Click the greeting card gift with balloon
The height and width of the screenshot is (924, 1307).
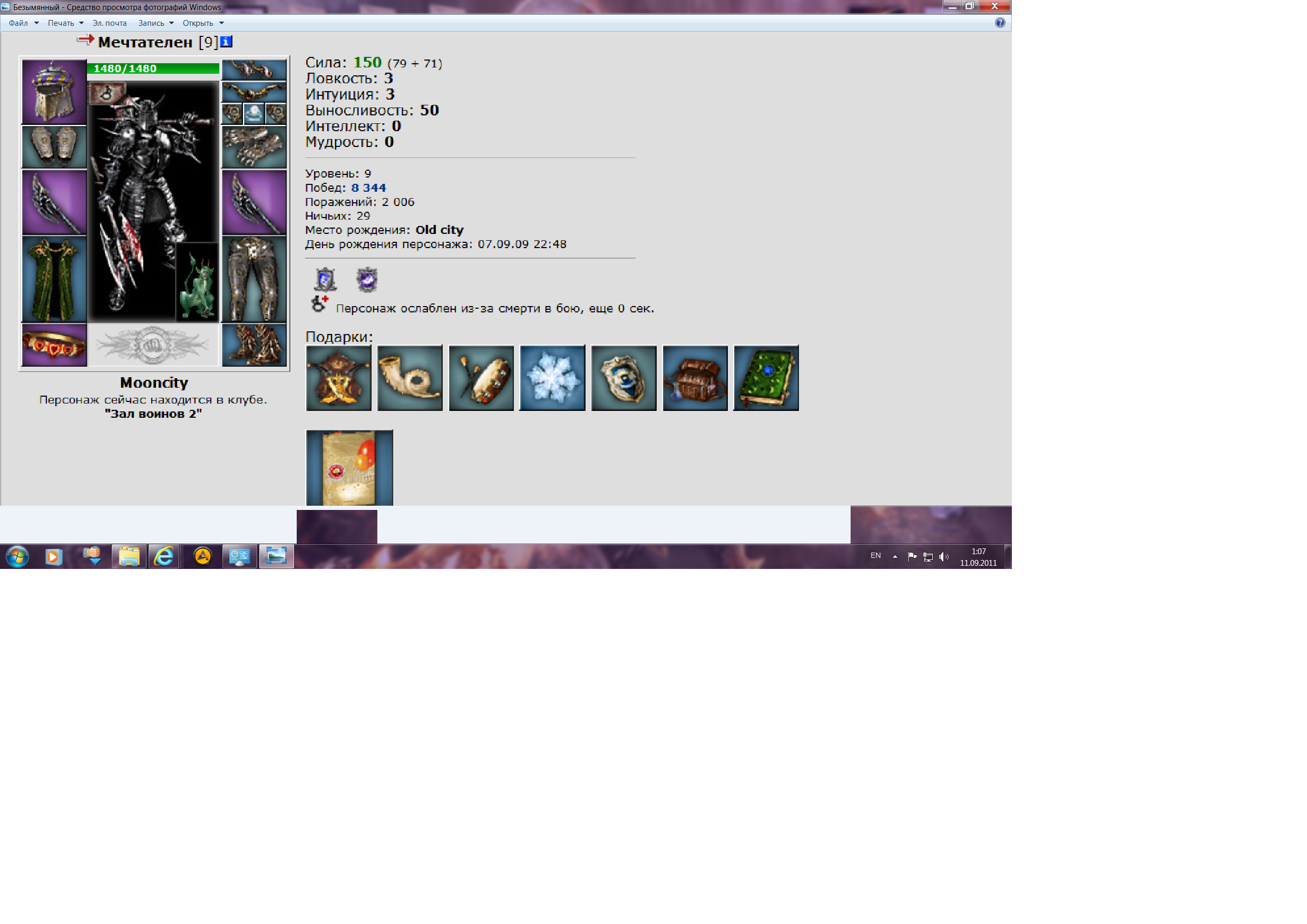(349, 468)
